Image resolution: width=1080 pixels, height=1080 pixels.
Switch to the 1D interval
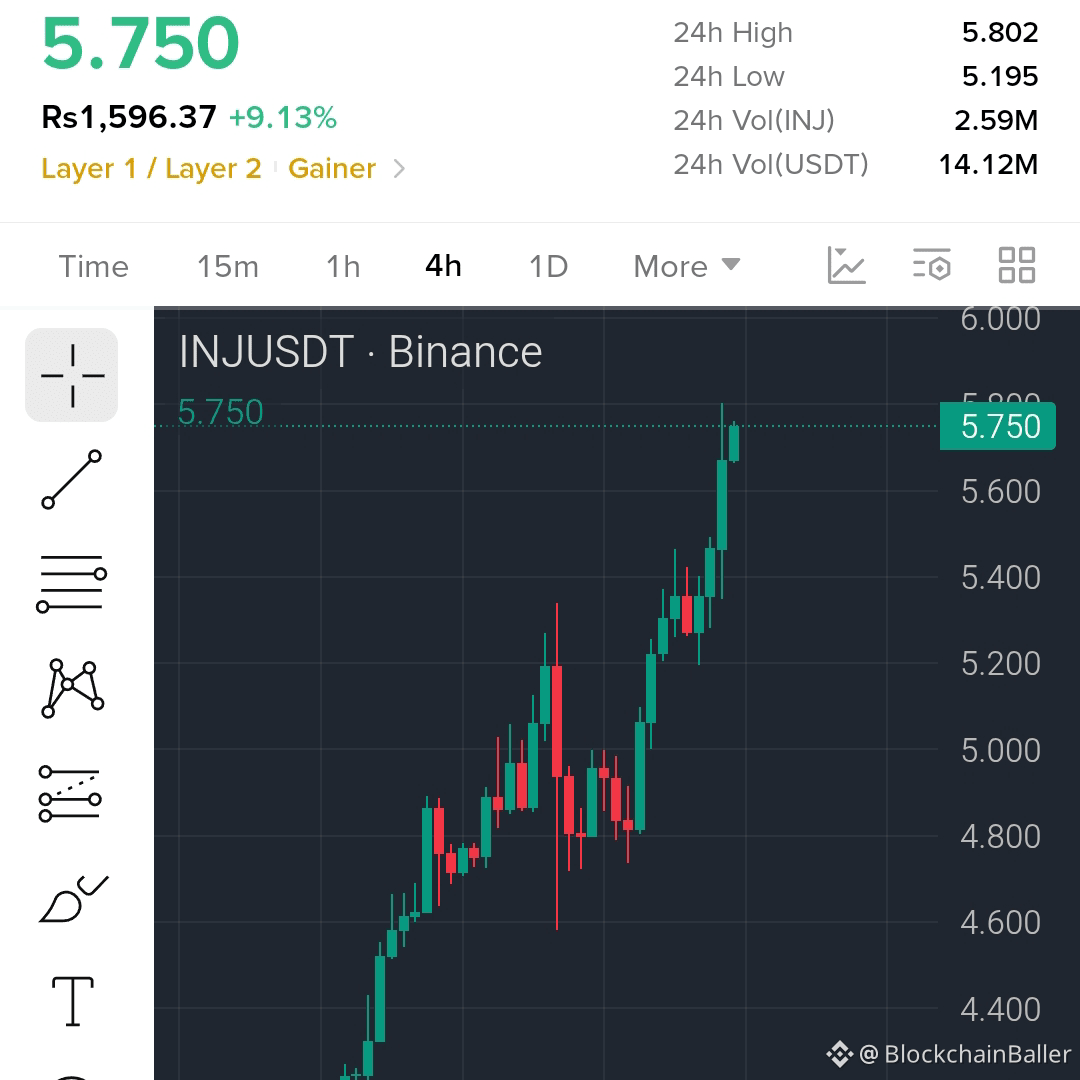(548, 267)
